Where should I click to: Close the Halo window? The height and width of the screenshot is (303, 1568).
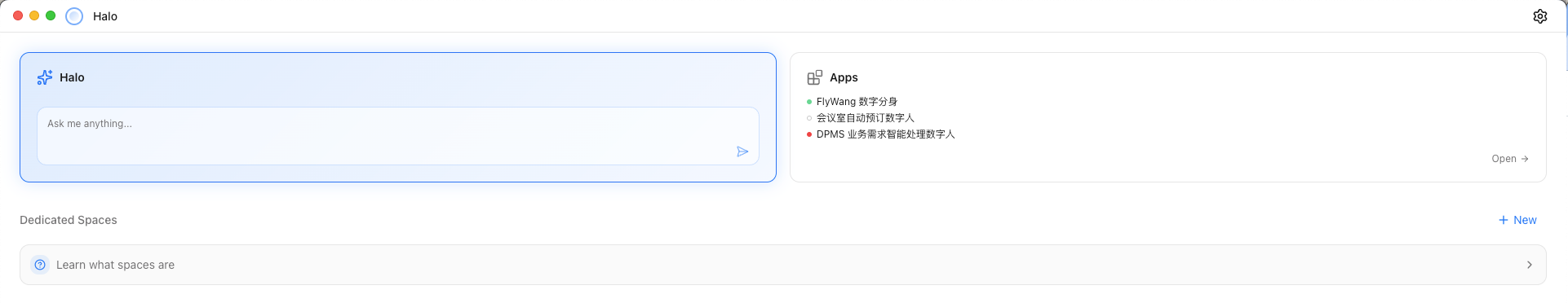pyautogui.click(x=18, y=15)
